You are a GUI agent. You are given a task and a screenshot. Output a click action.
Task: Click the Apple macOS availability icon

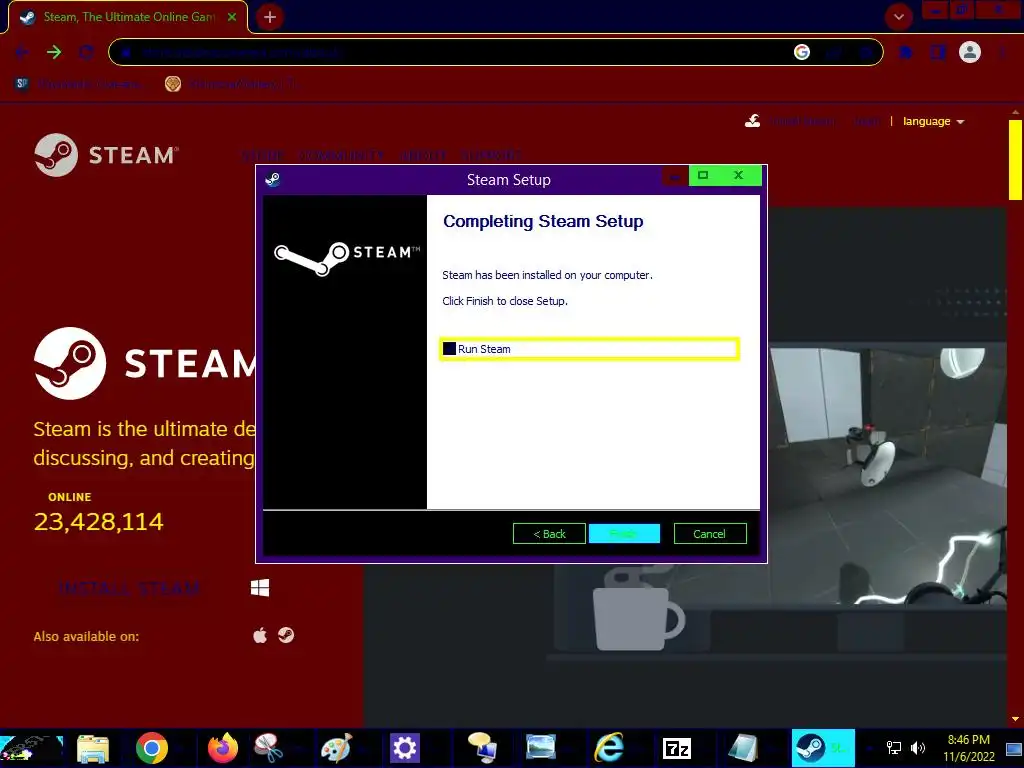[x=260, y=635]
